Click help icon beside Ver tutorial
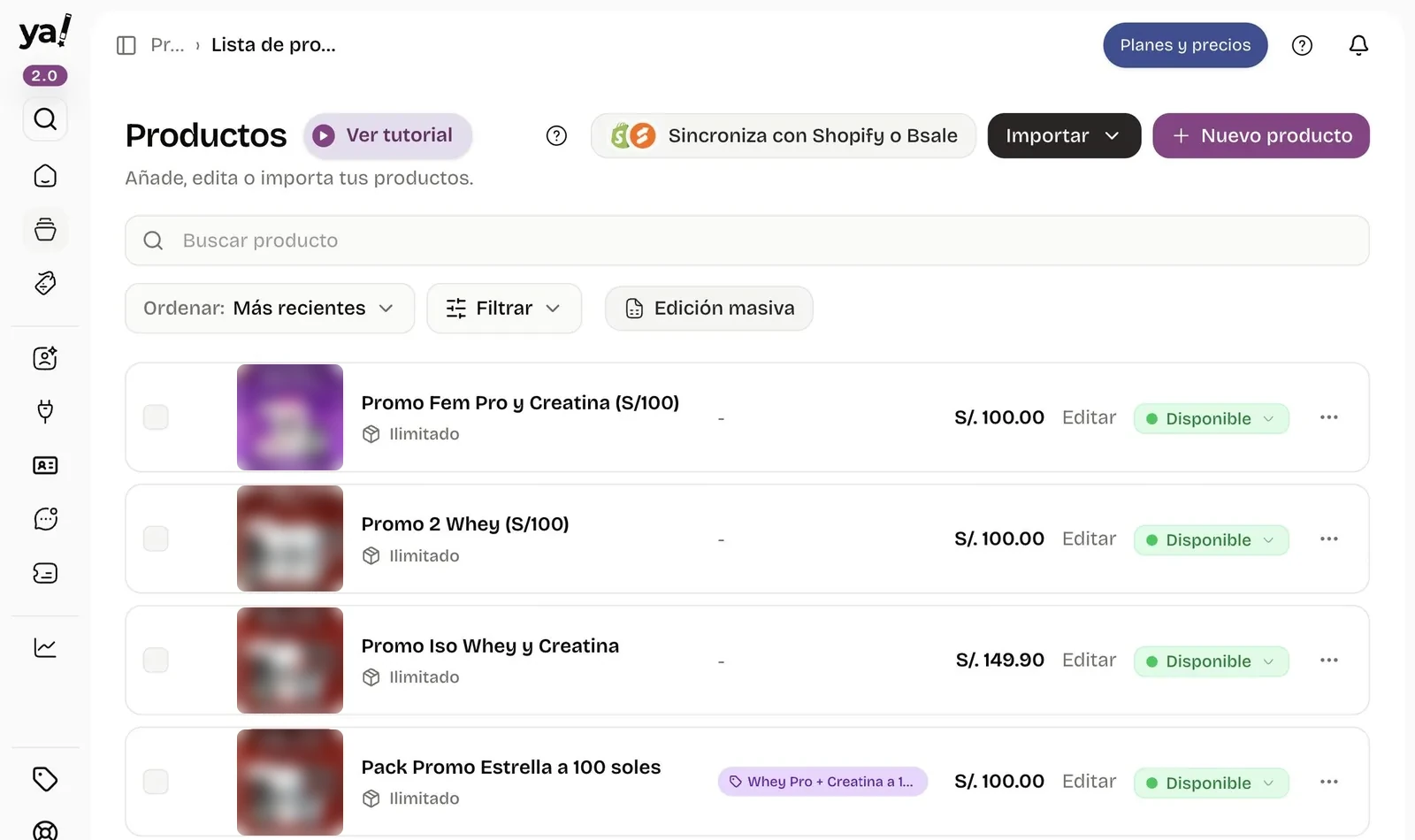The image size is (1415, 840). tap(556, 135)
